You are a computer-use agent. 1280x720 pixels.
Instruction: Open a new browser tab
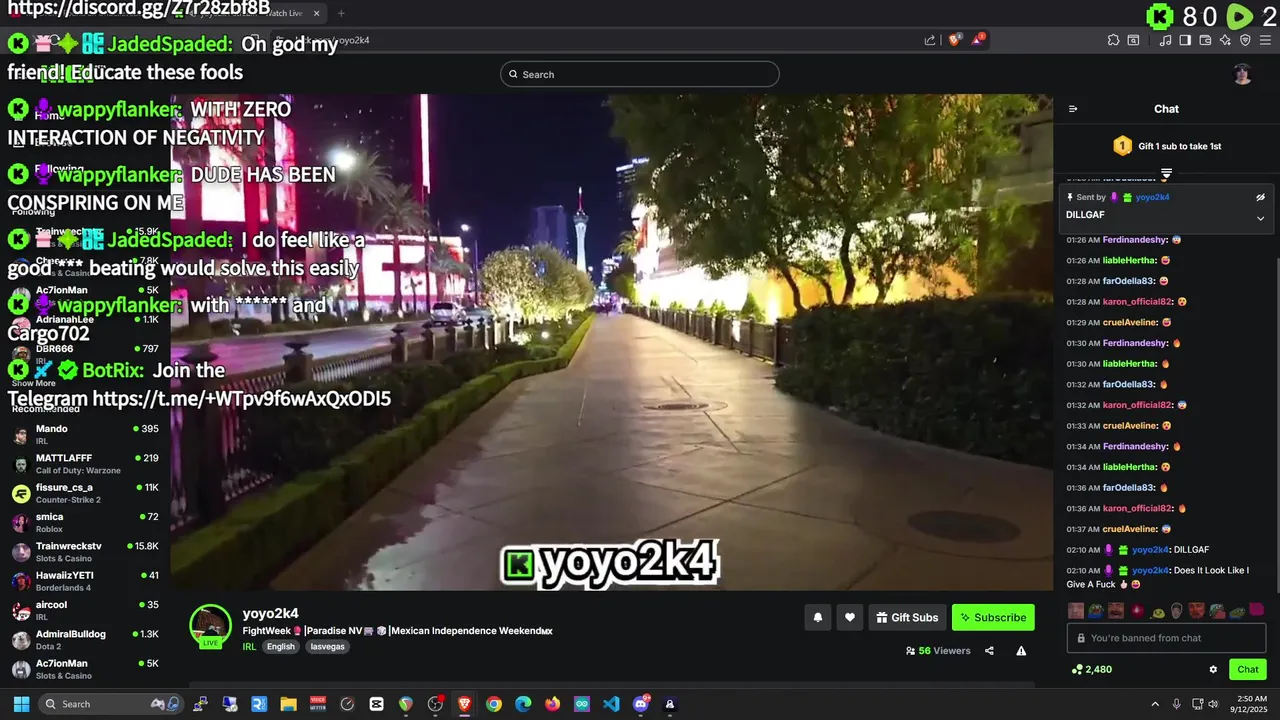pyautogui.click(x=341, y=13)
